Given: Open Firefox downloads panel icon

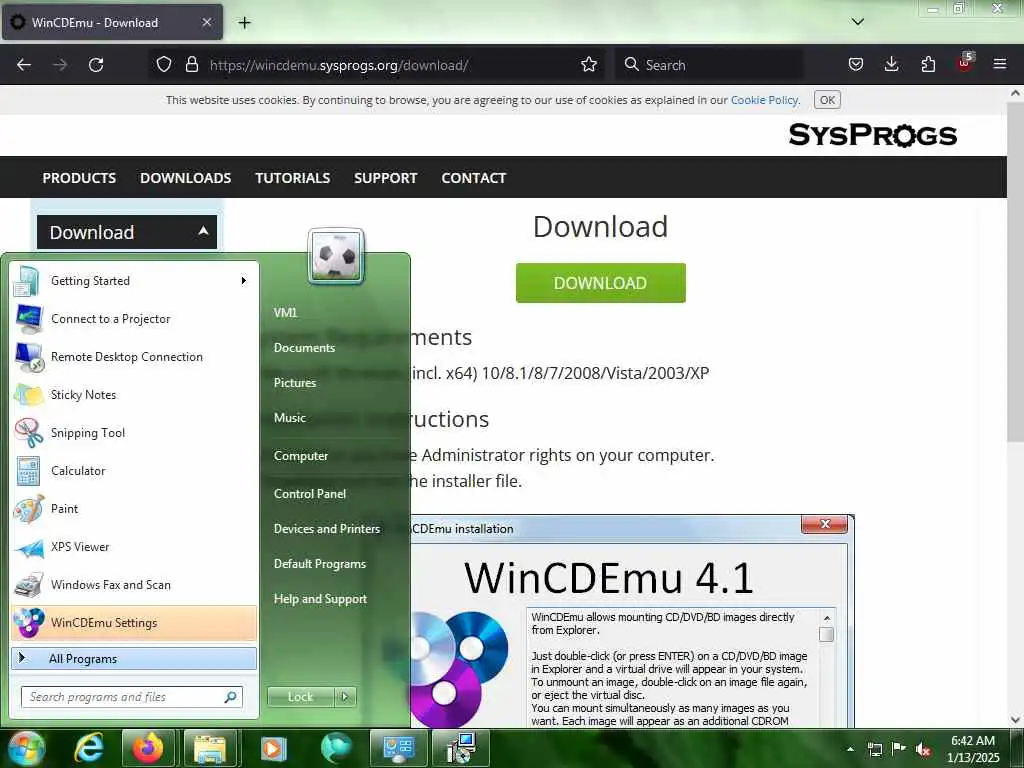Looking at the screenshot, I should (x=891, y=65).
